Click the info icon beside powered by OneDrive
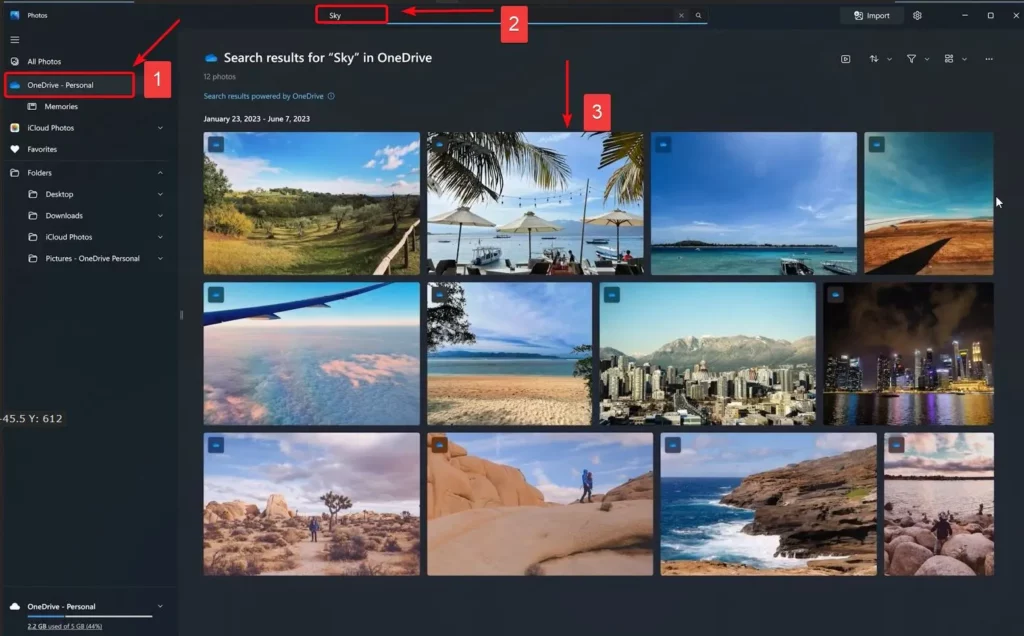Image resolution: width=1024 pixels, height=636 pixels. point(331,96)
